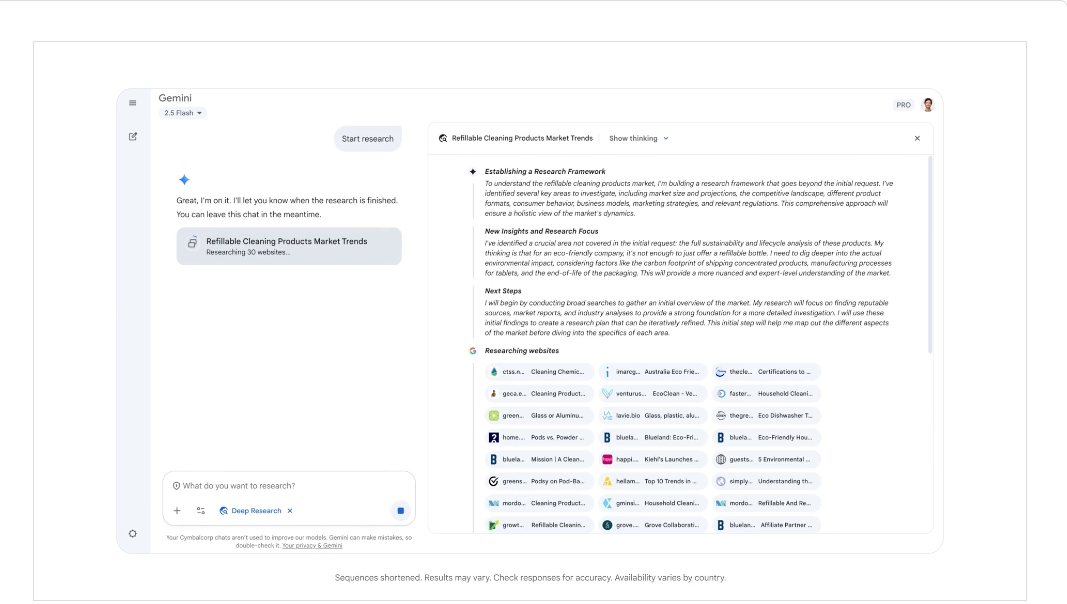Image resolution: width=1067 pixels, height=604 pixels.
Task: Open the Blueland: Eco-Fri... source chip
Action: pyautogui.click(x=653, y=437)
